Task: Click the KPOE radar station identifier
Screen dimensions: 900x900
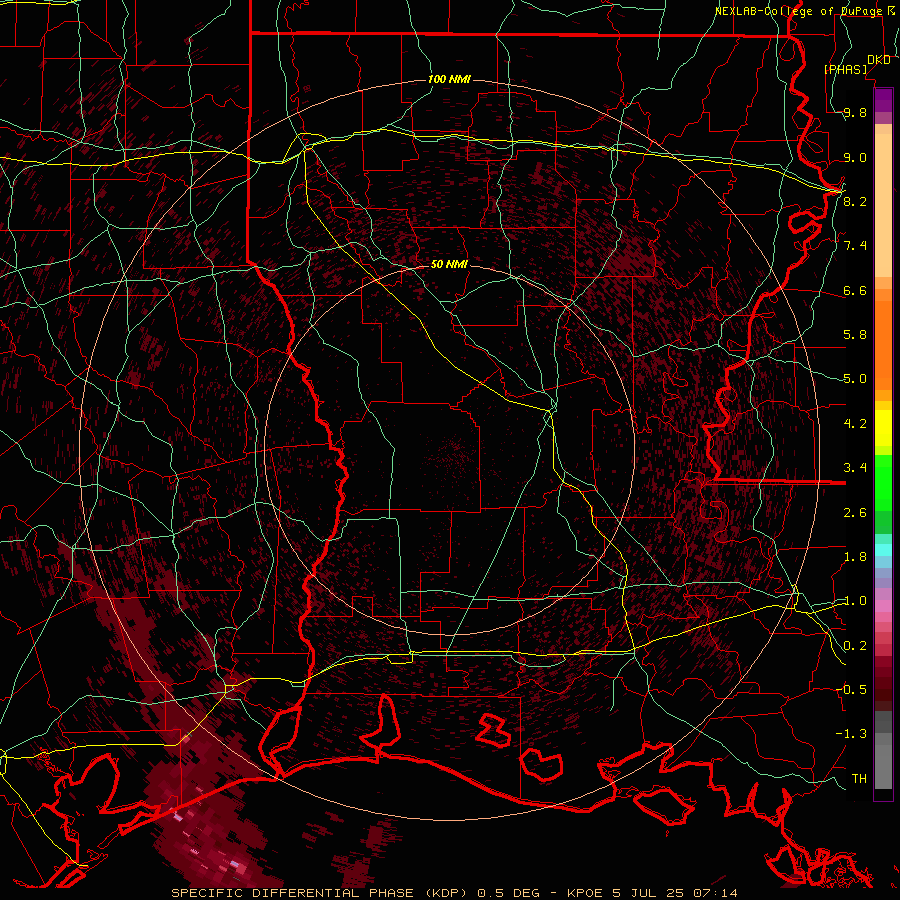Action: (x=584, y=893)
